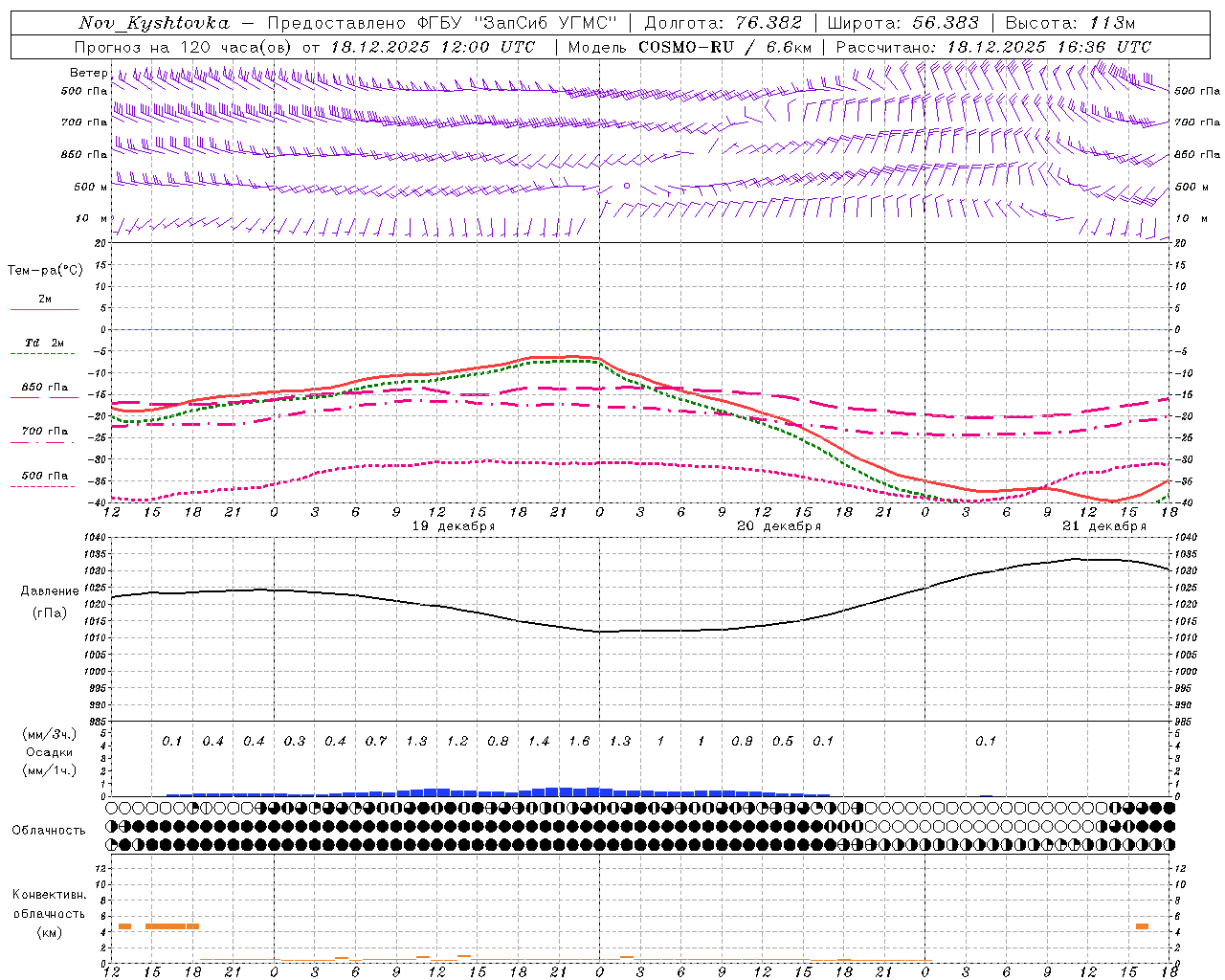
Task: Click the elevation text Высота: 113м
Action: (x=1071, y=23)
